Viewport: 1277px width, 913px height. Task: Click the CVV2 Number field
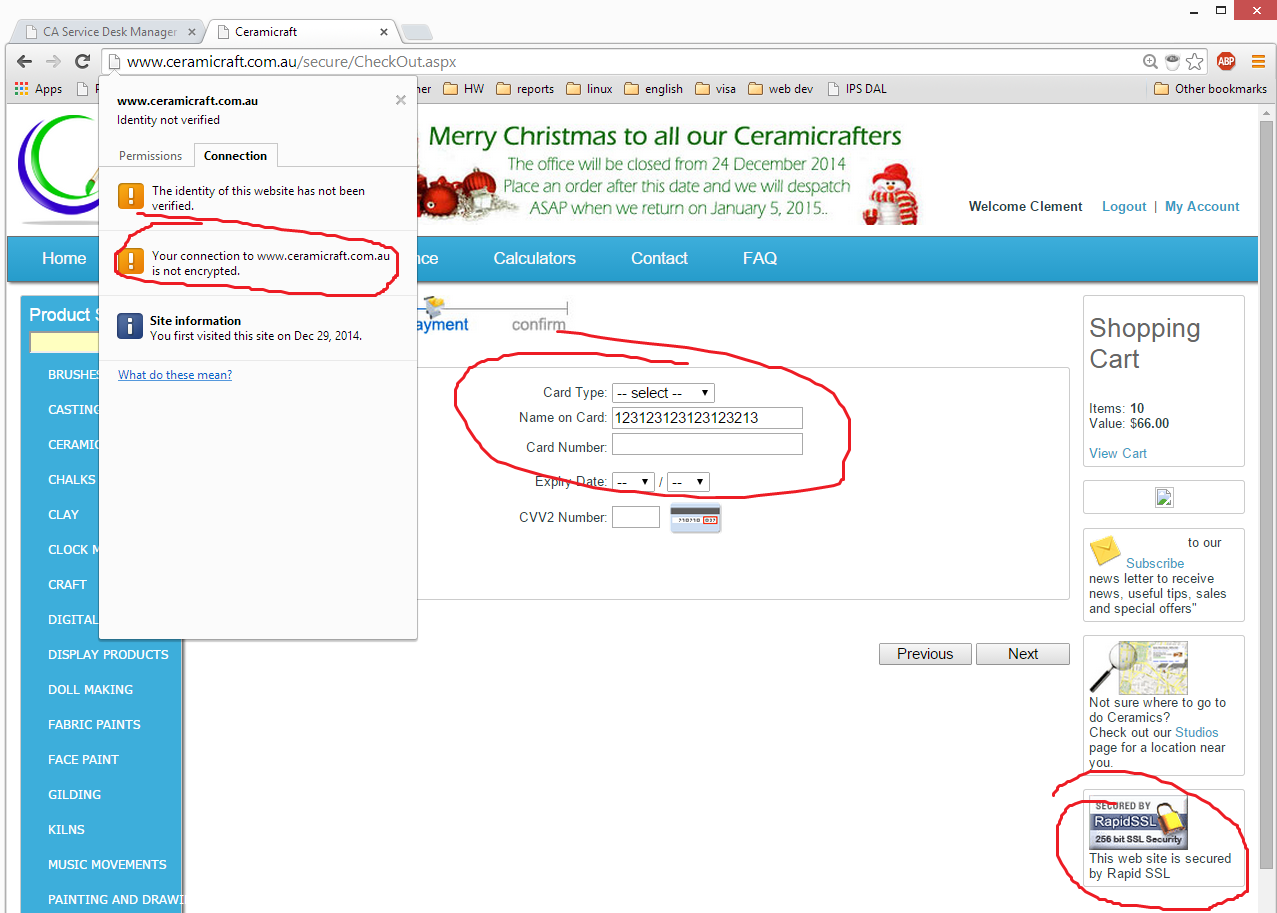click(x=636, y=518)
